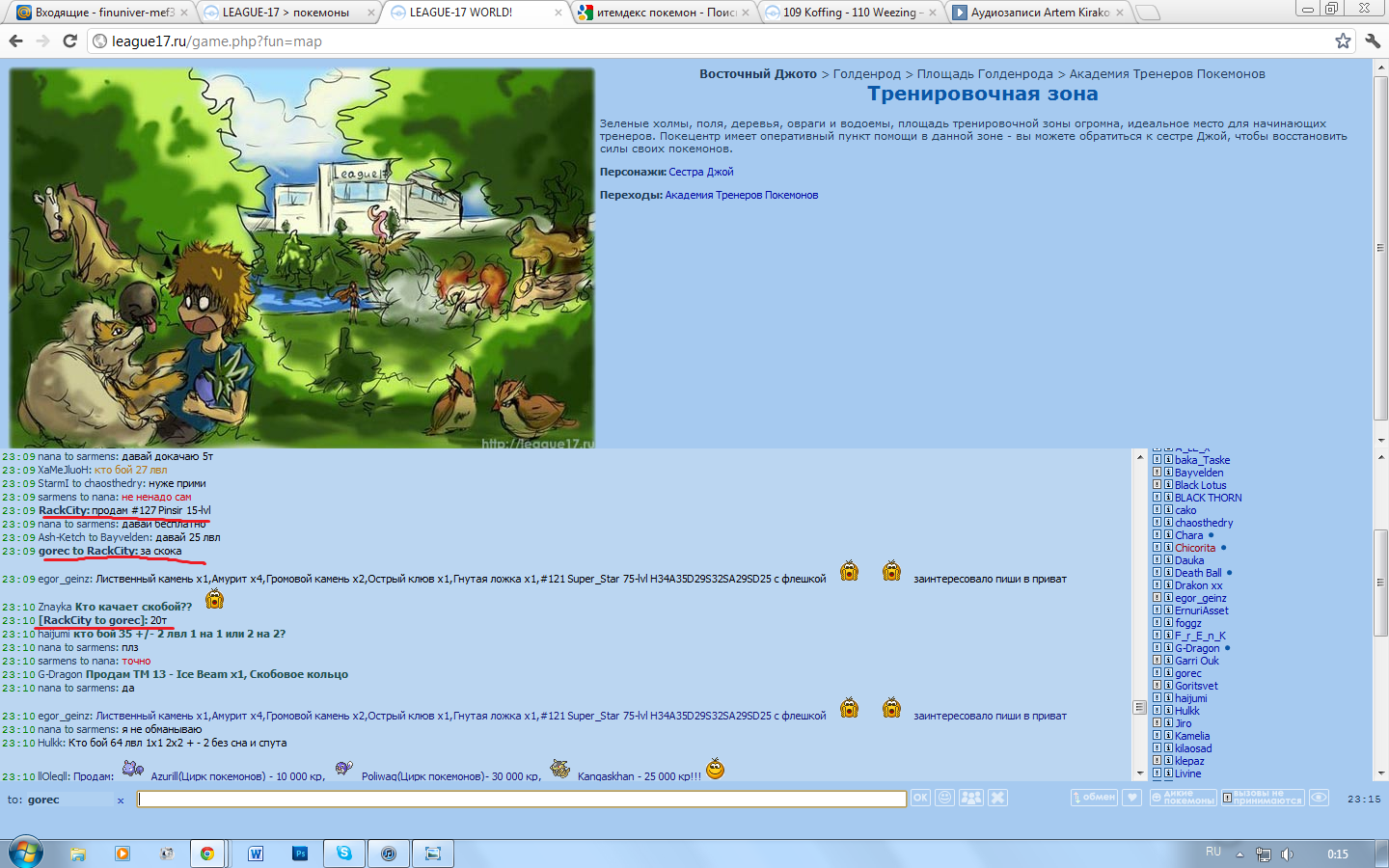Send message with the OK button

[x=920, y=798]
